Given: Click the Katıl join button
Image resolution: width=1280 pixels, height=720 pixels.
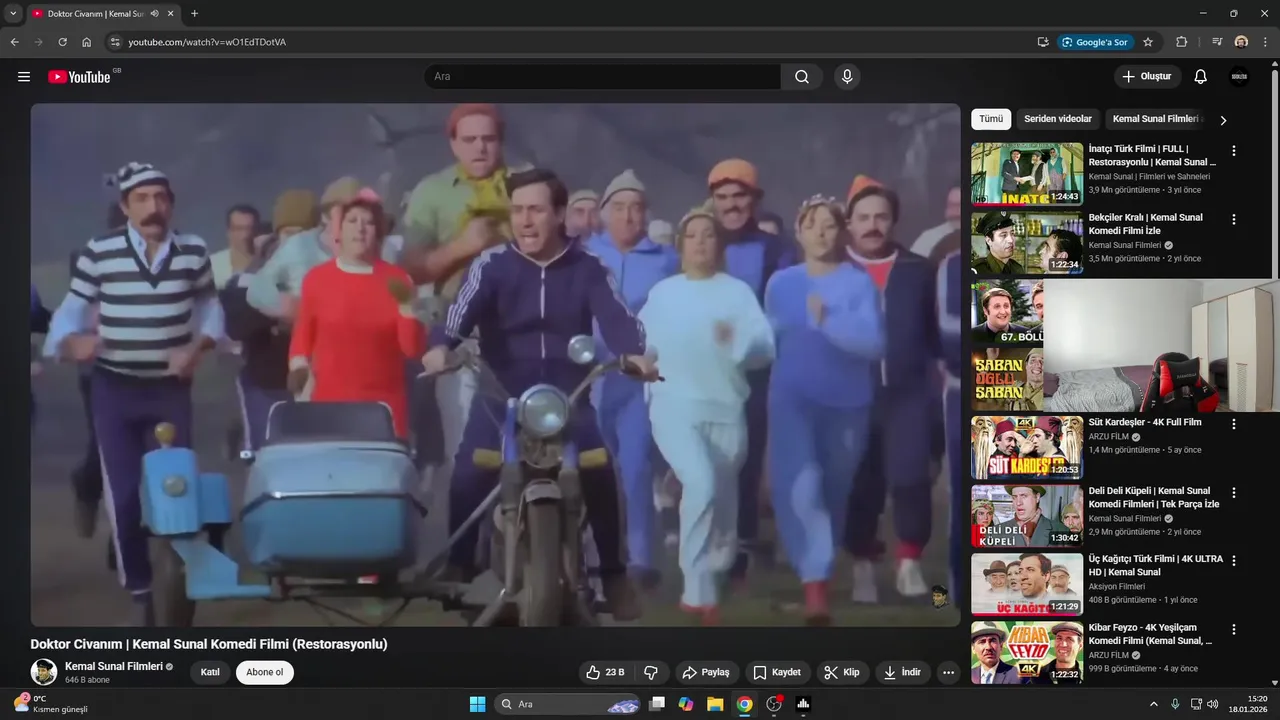Looking at the screenshot, I should point(210,672).
